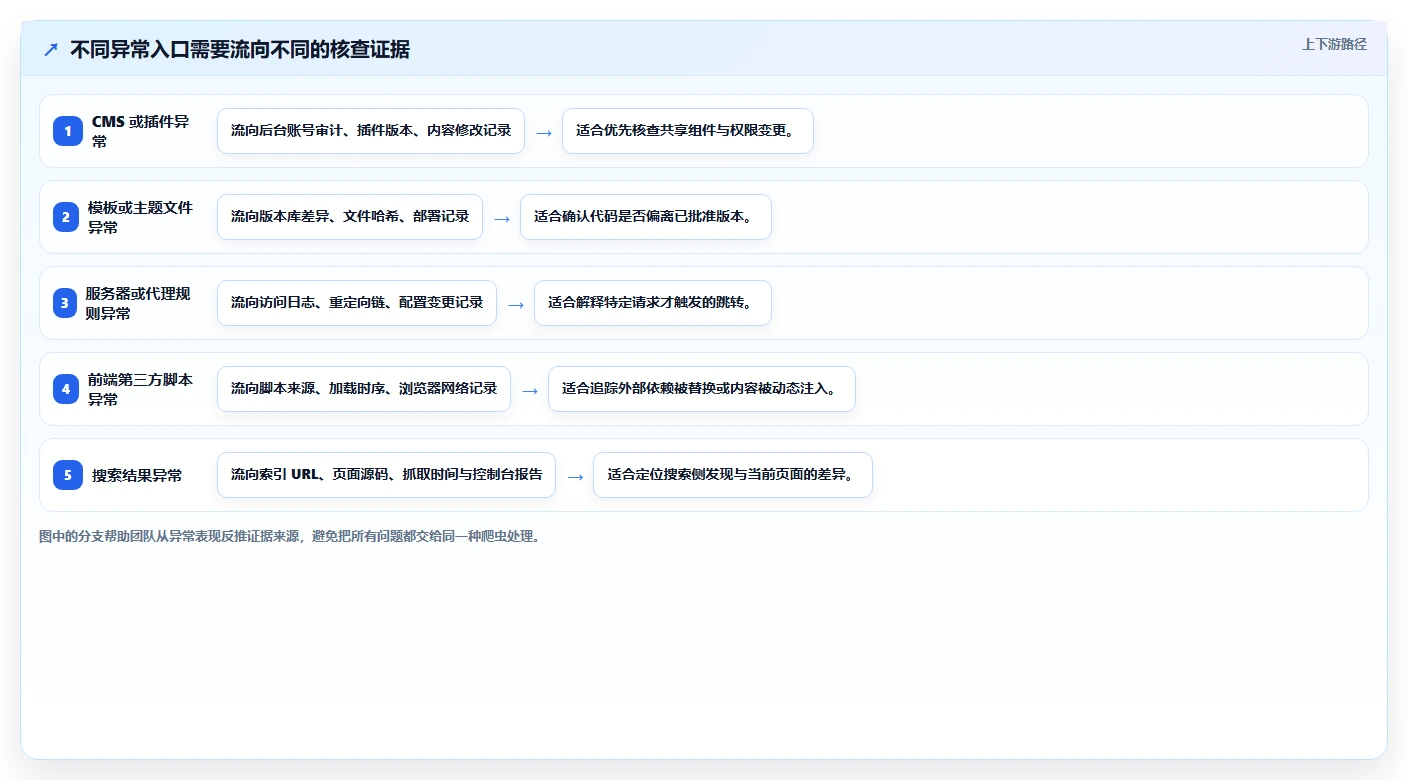Click the arrow in the 前端第三方脚本异常 row
Screen dimensions: 1408x780
(x=529, y=390)
